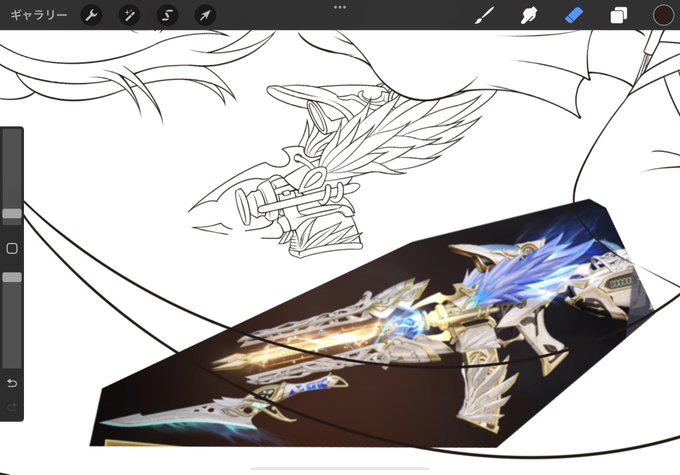Open the Adjustments magic wand menu

pyautogui.click(x=129, y=16)
